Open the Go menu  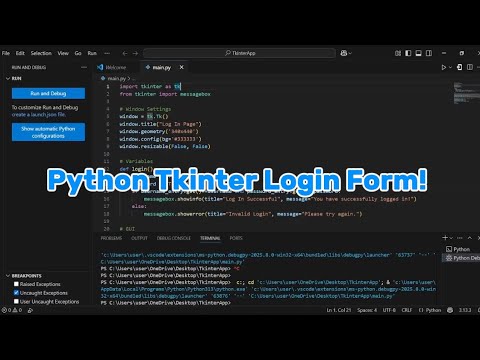coord(78,53)
